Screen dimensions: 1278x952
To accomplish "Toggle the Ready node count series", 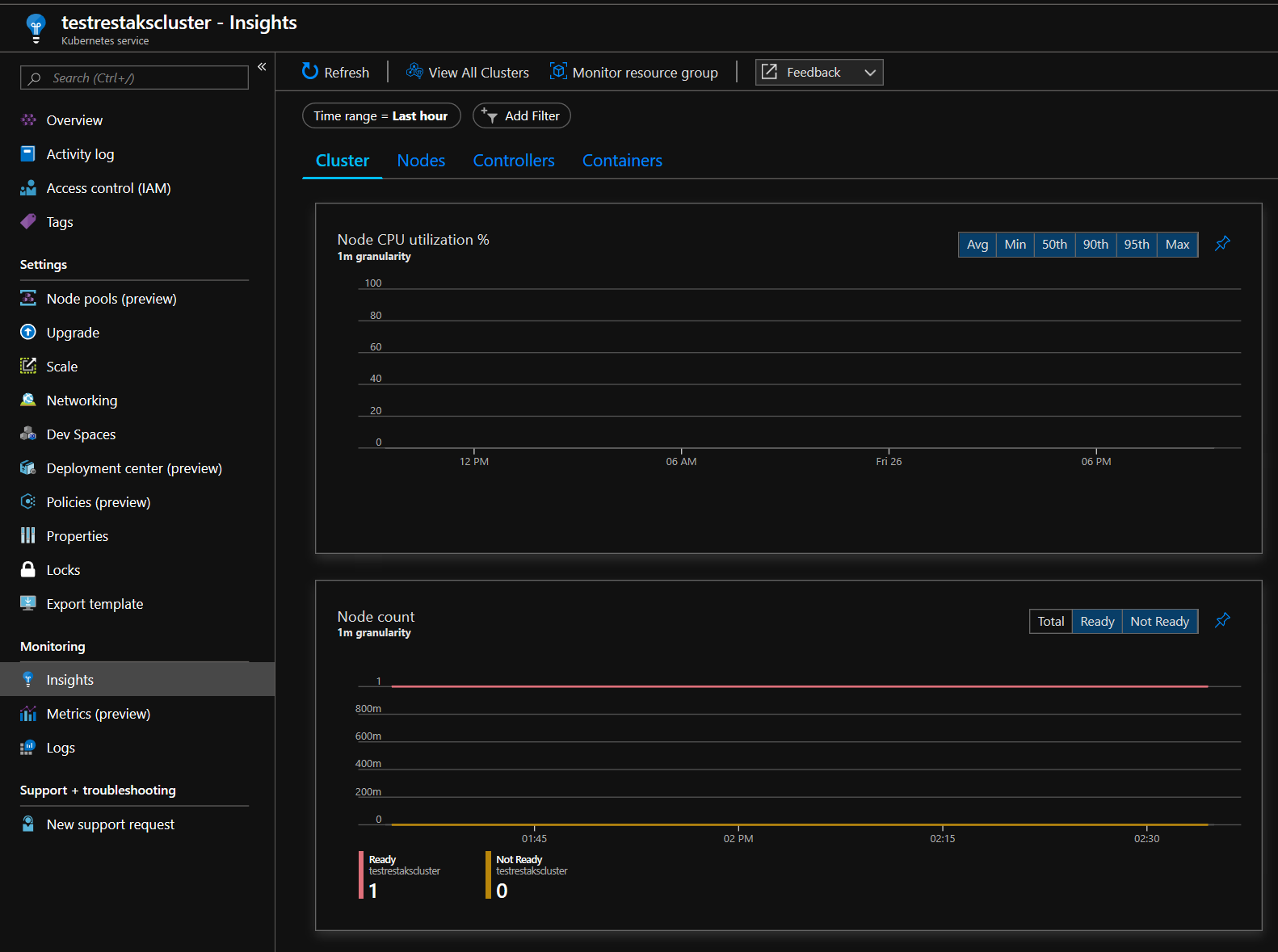I will [x=1097, y=622].
